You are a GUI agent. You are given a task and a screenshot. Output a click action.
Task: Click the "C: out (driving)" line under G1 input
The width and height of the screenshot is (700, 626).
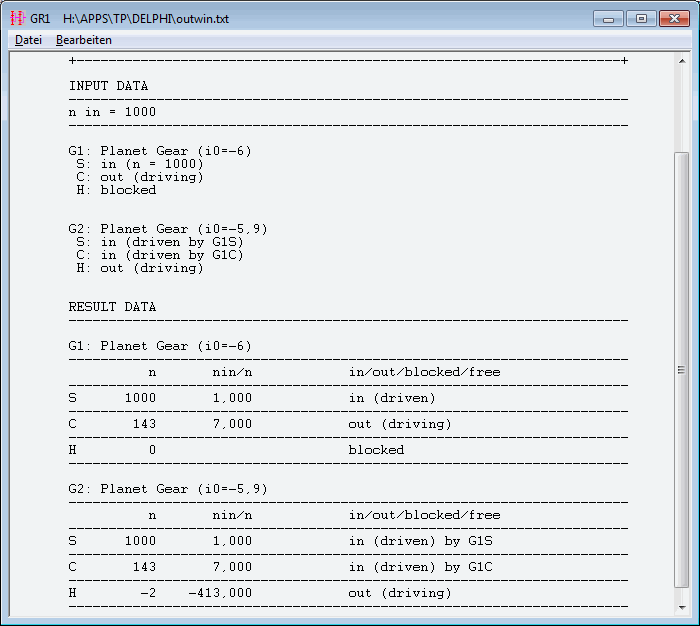pyautogui.click(x=140, y=177)
